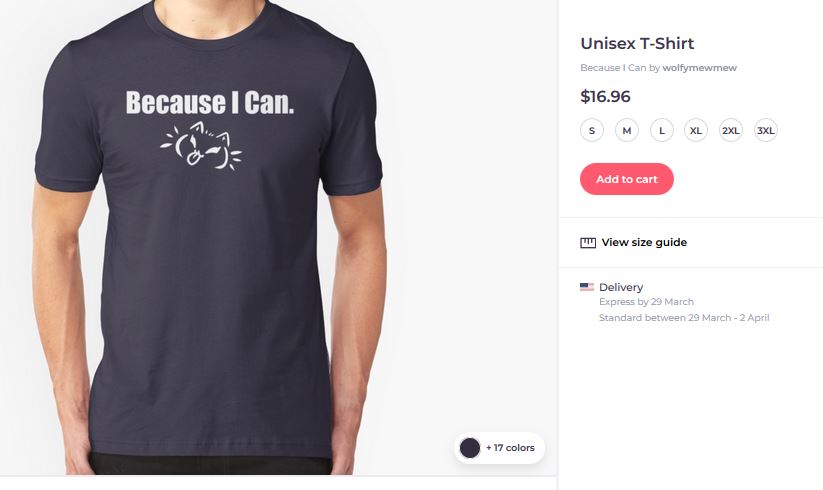Choose size L
The height and width of the screenshot is (490, 823).
point(661,130)
